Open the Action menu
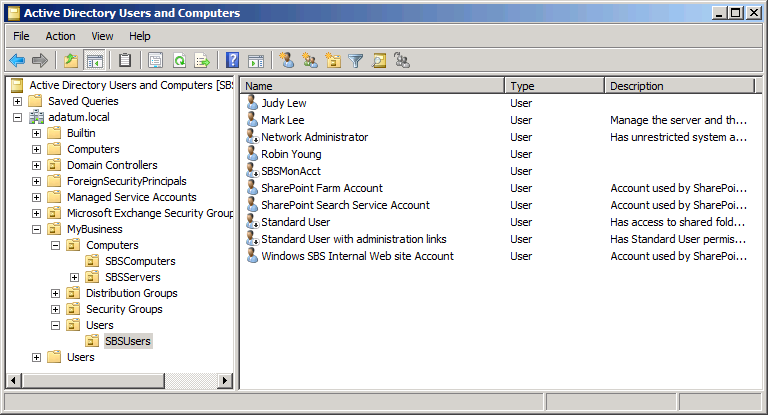Viewport: 768px width, 415px height. [x=60, y=36]
